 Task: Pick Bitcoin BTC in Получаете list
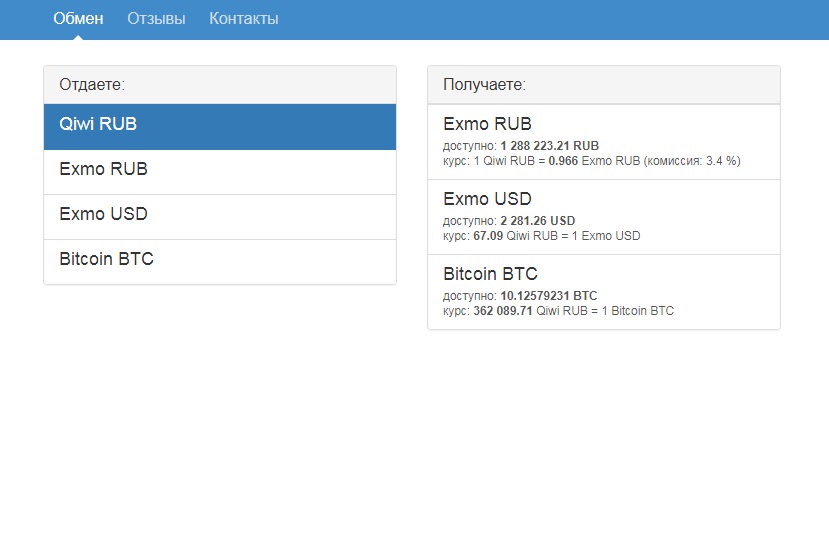pyautogui.click(x=604, y=292)
